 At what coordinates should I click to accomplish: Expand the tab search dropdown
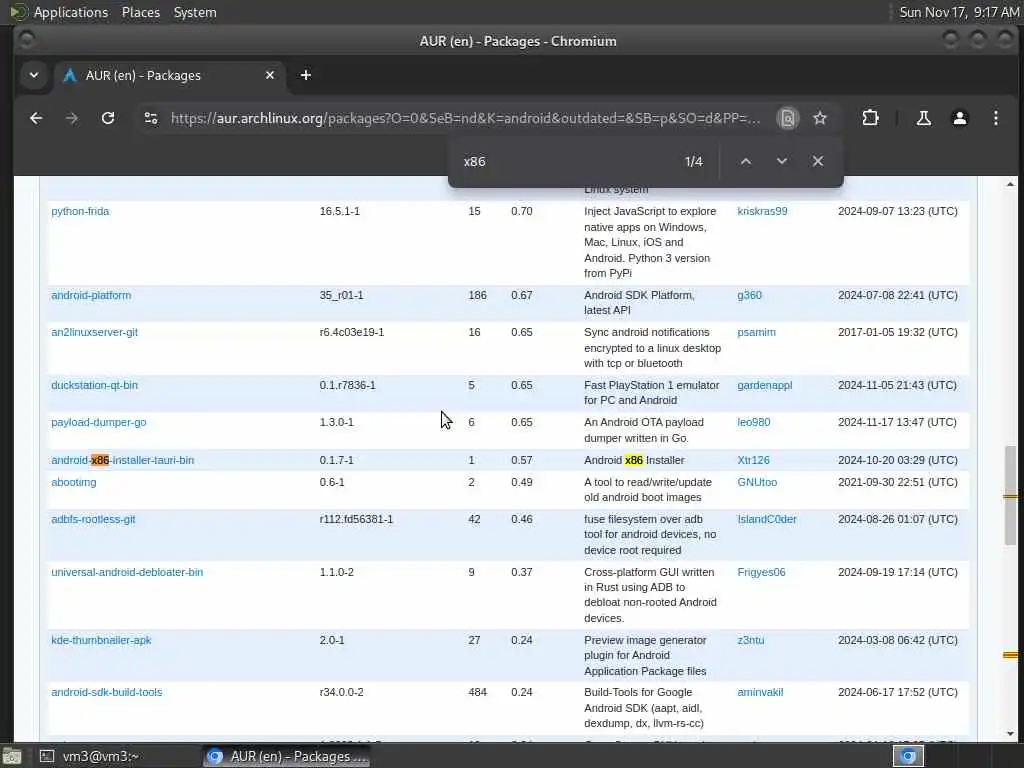(34, 76)
